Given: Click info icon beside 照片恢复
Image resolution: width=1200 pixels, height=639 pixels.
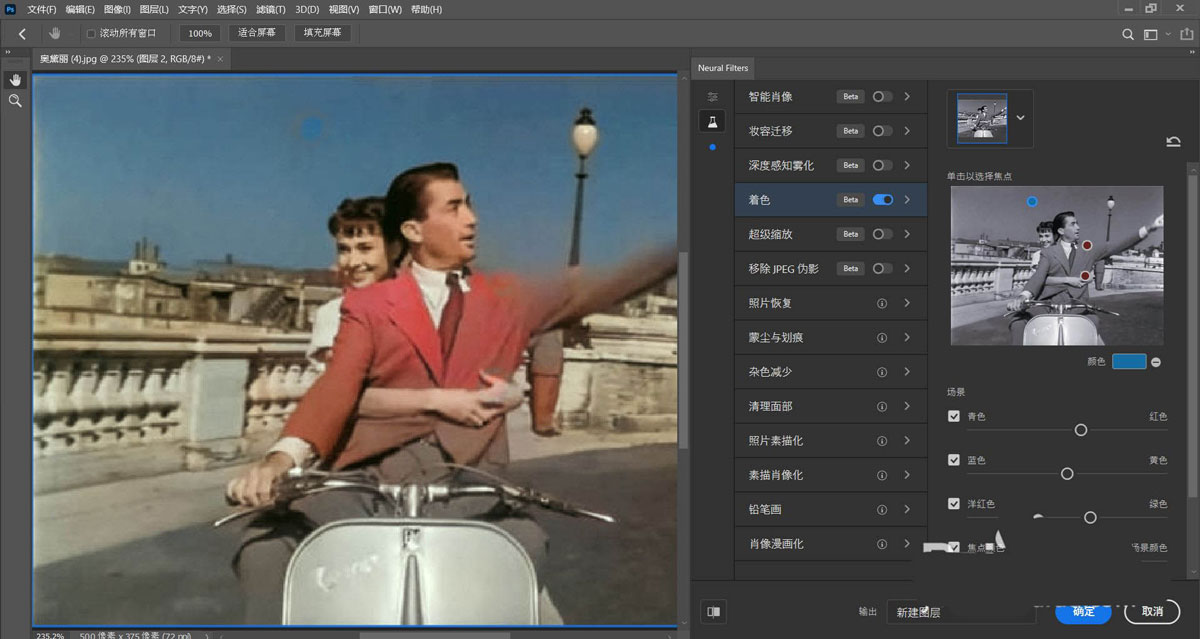Looking at the screenshot, I should pos(882,303).
